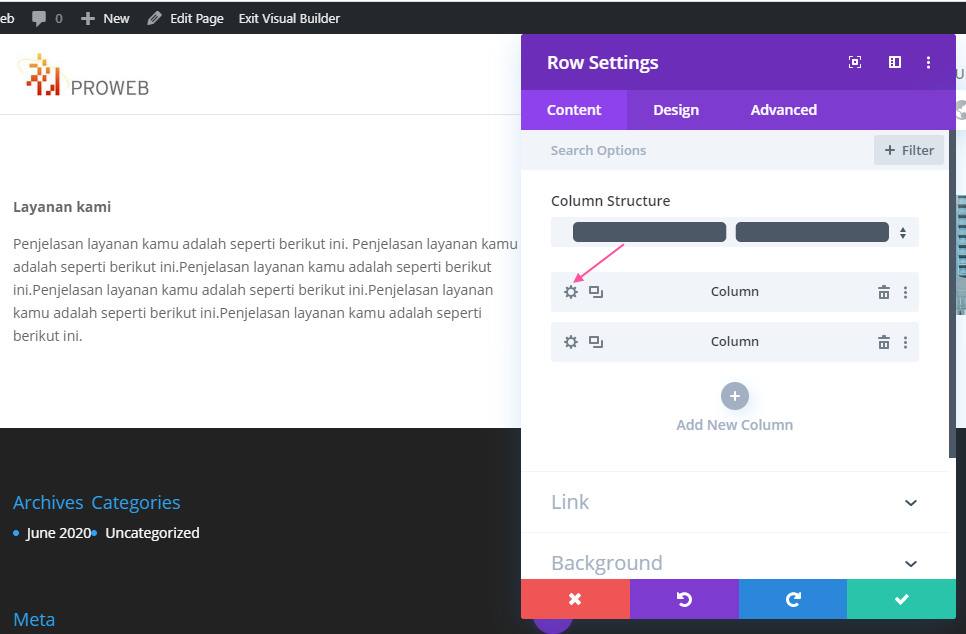Open more options for first Column
The image size is (966, 634).
click(905, 292)
